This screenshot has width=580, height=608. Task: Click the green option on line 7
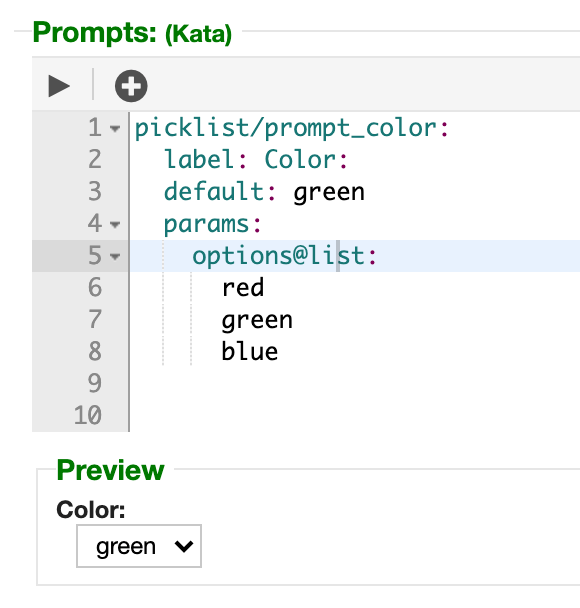257,320
